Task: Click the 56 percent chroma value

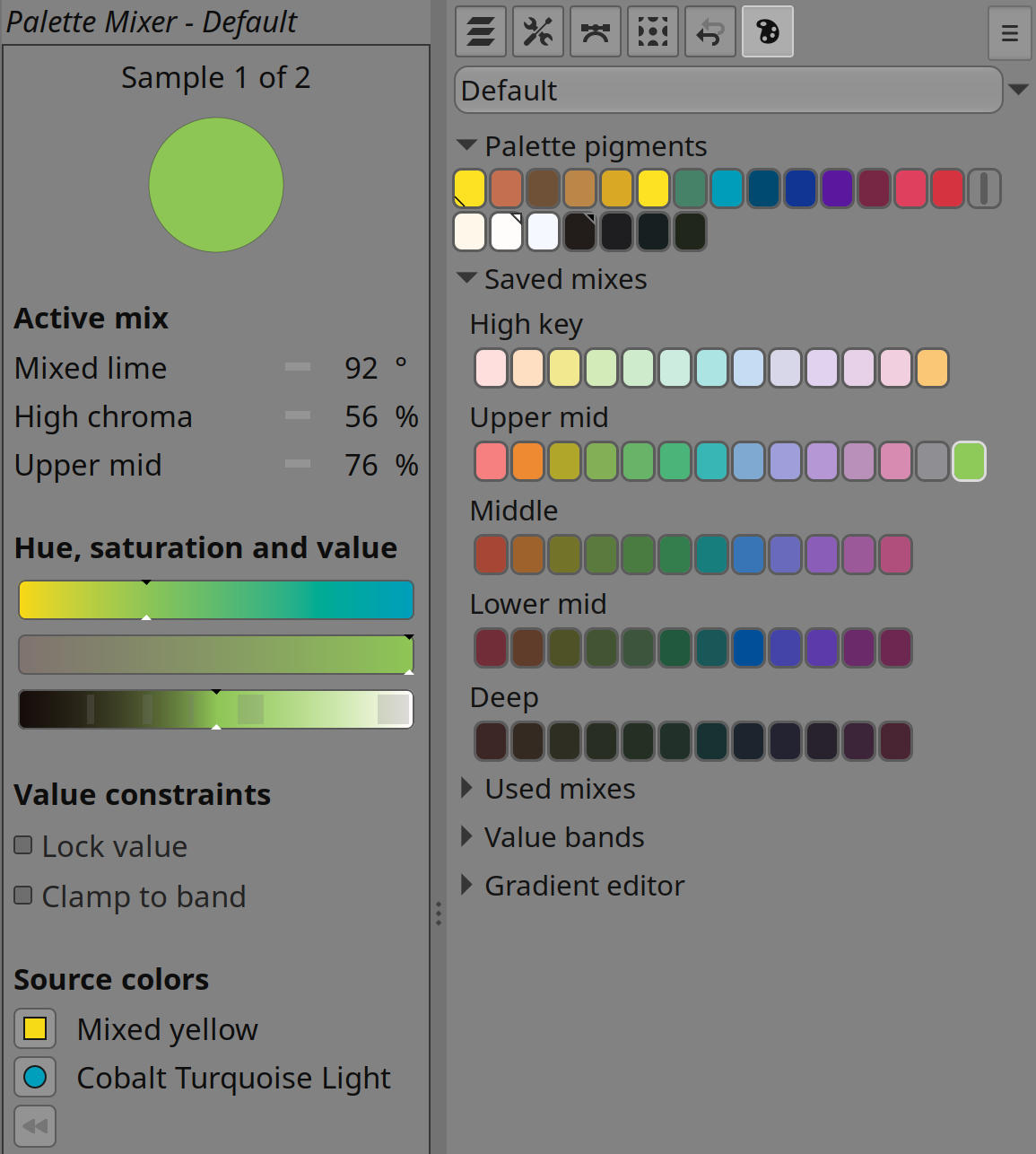Action: [361, 416]
